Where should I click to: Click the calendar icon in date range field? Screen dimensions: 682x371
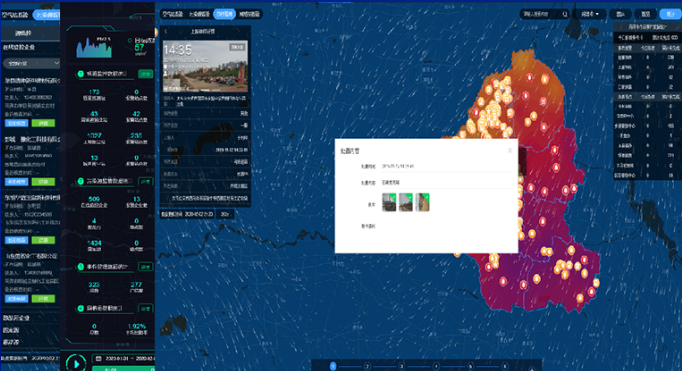tap(99, 359)
